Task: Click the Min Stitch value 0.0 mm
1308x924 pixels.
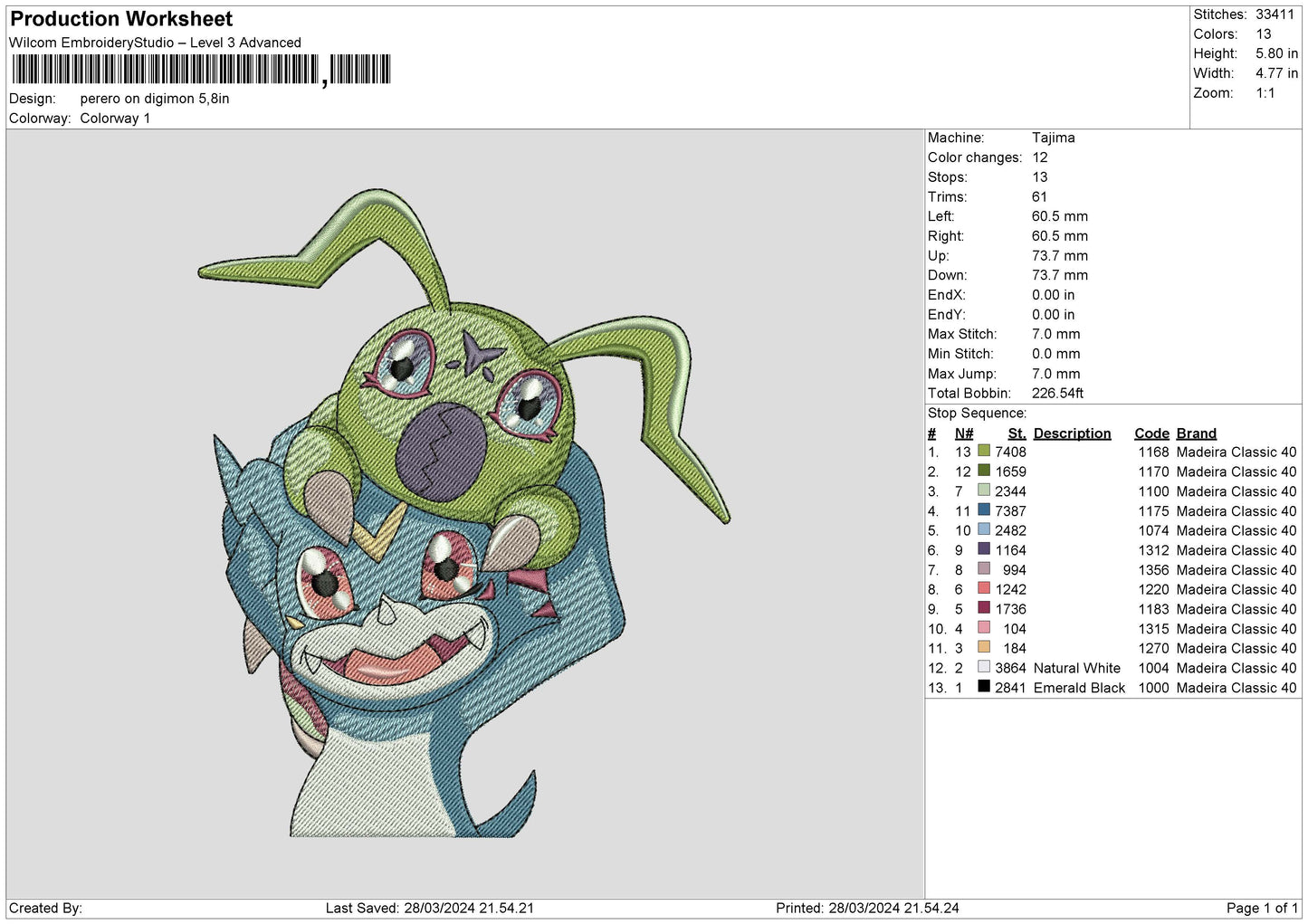Action: pos(1055,354)
